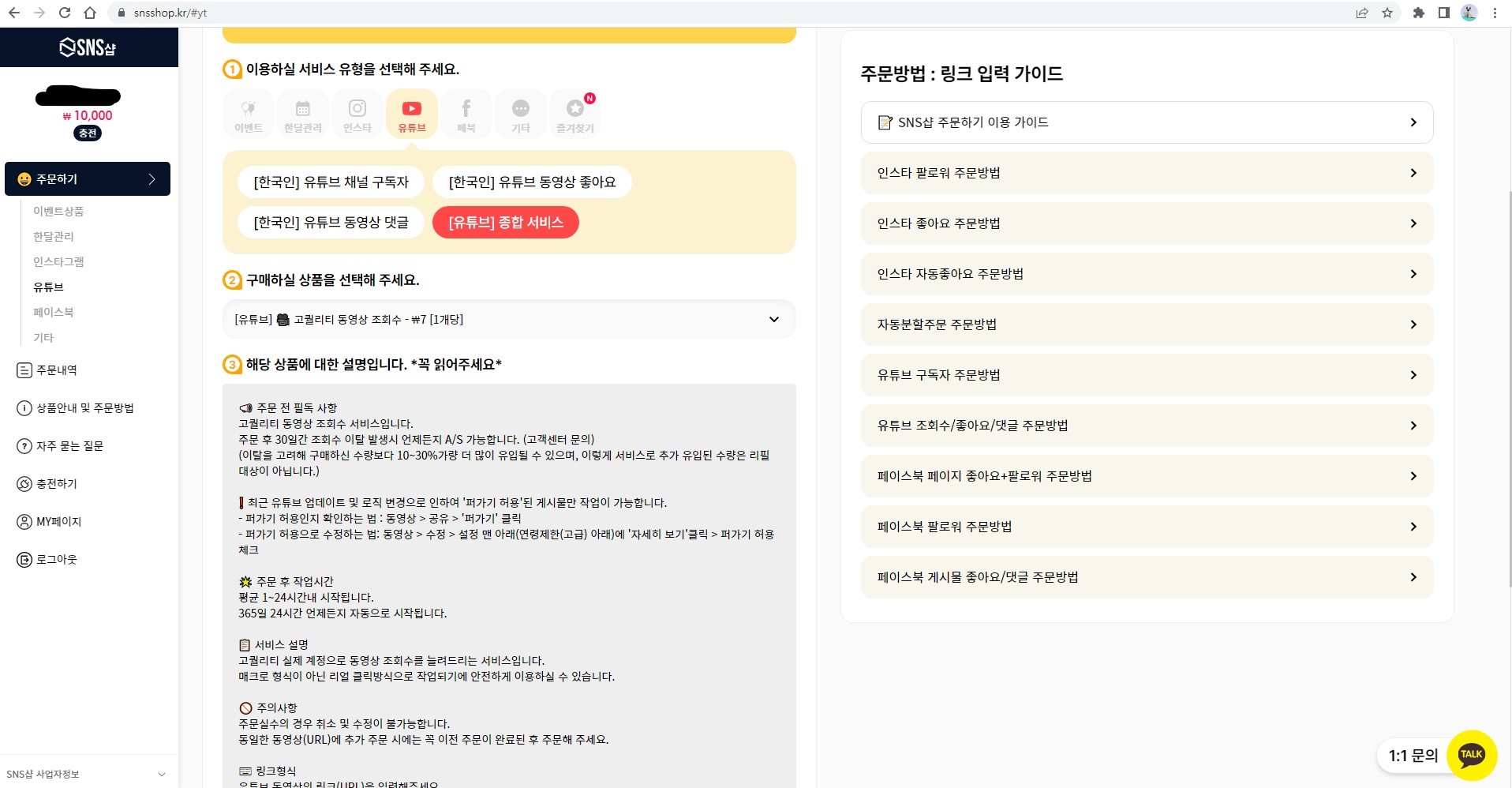
Task: Select the 유튜브 YouTube service icon
Action: [x=412, y=114]
